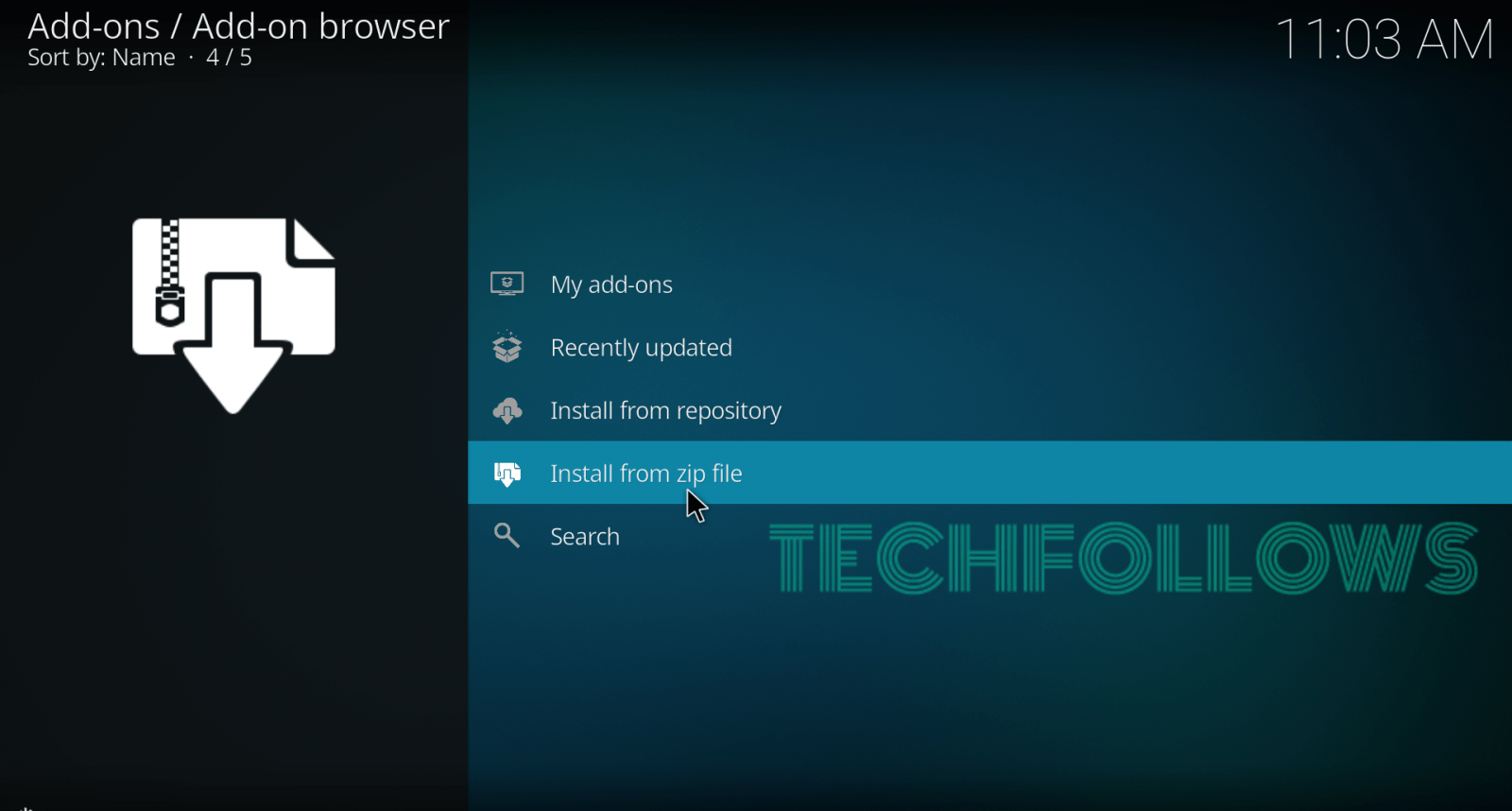Click the Add-ons / Add-on browser title
The height and width of the screenshot is (811, 1512).
tap(238, 26)
